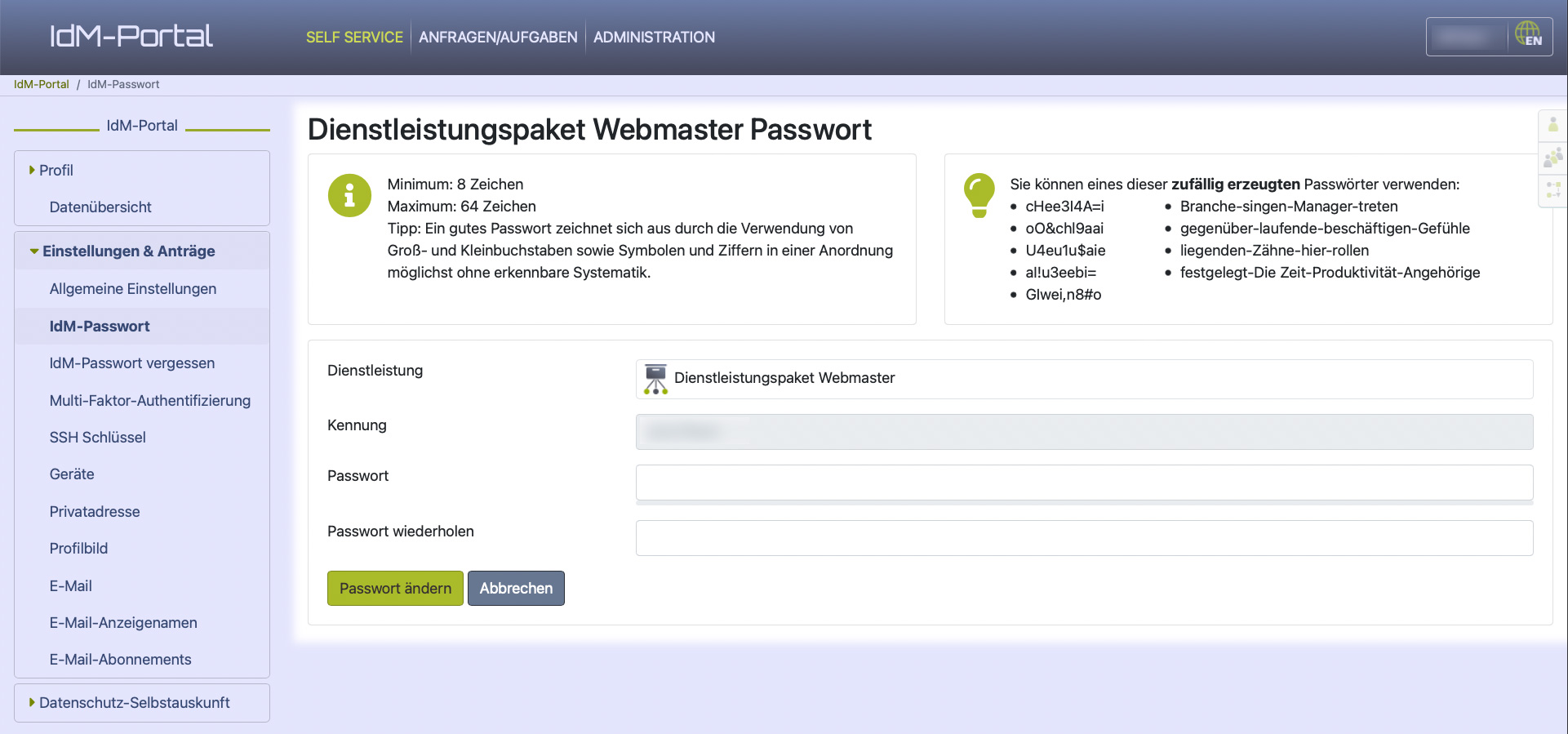Click the workflow diagram icon on right edge

click(x=1552, y=190)
